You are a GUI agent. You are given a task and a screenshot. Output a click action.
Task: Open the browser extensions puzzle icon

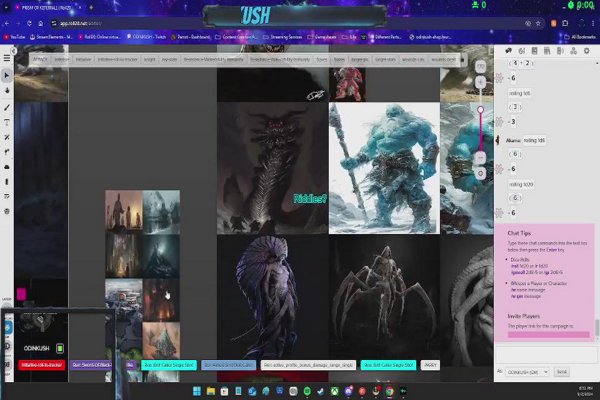tap(565, 23)
